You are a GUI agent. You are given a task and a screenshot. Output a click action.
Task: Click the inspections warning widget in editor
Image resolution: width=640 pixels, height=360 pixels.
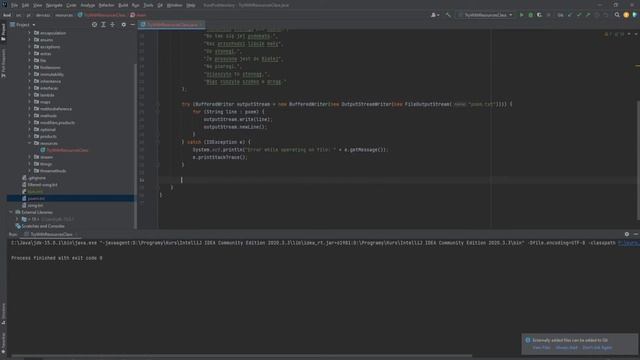click(614, 34)
